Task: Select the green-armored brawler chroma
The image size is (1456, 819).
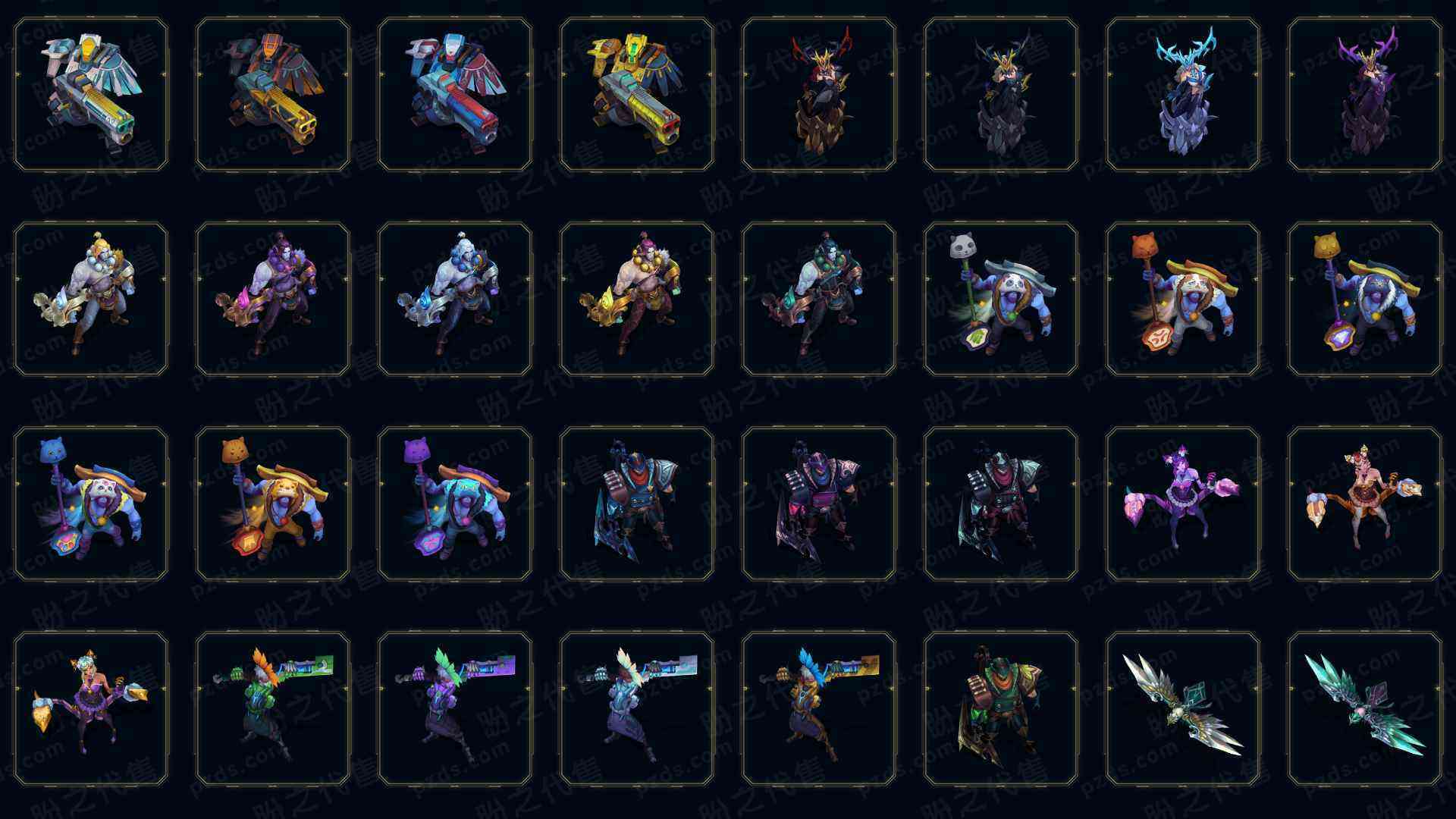Action: [819, 300]
